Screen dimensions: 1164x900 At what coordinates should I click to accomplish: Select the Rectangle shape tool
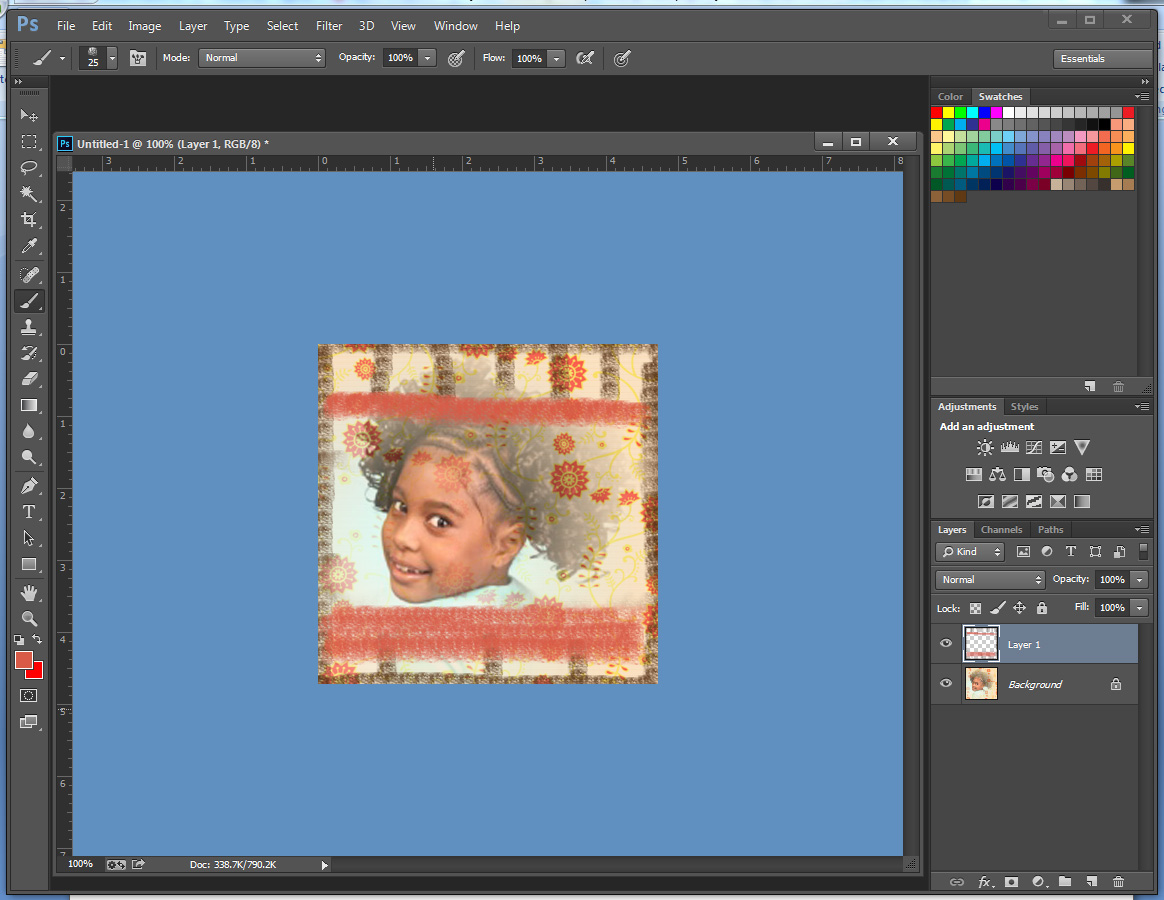[x=29, y=564]
